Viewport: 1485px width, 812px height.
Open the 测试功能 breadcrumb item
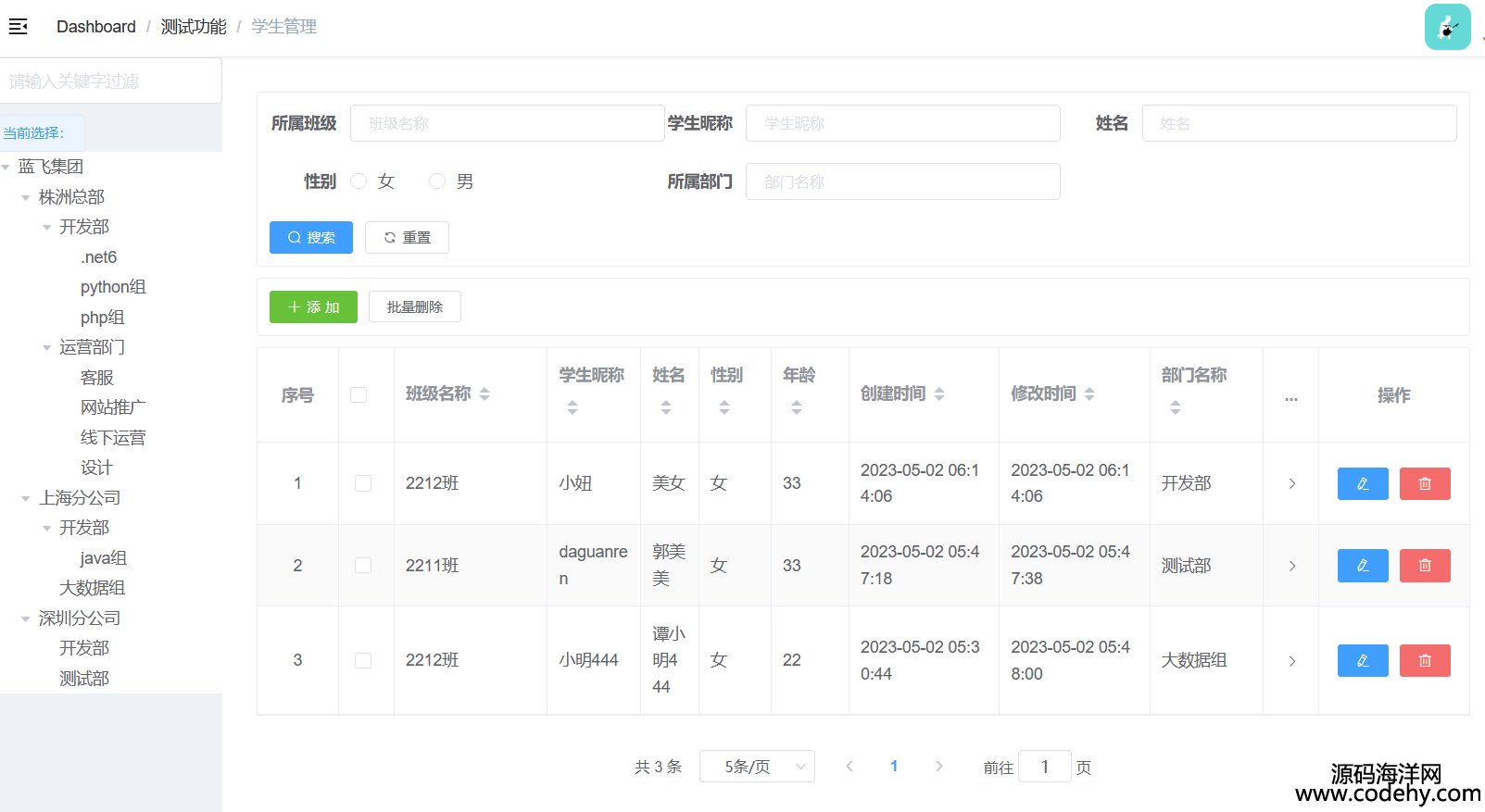pos(194,27)
